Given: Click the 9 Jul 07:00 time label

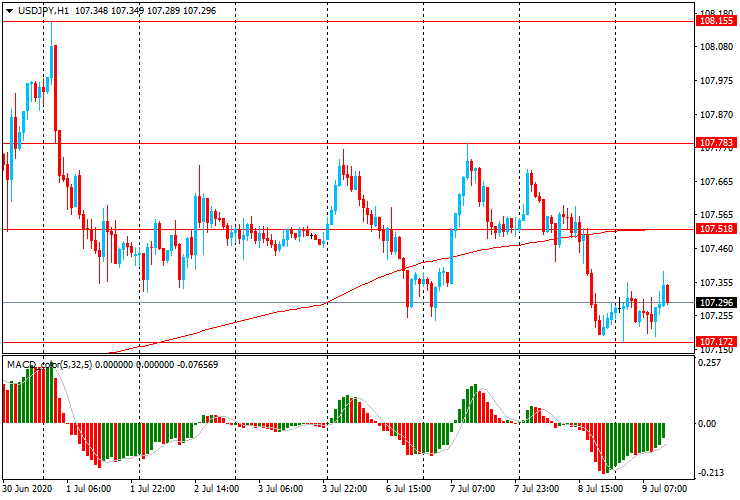Looking at the screenshot, I should 665,490.
